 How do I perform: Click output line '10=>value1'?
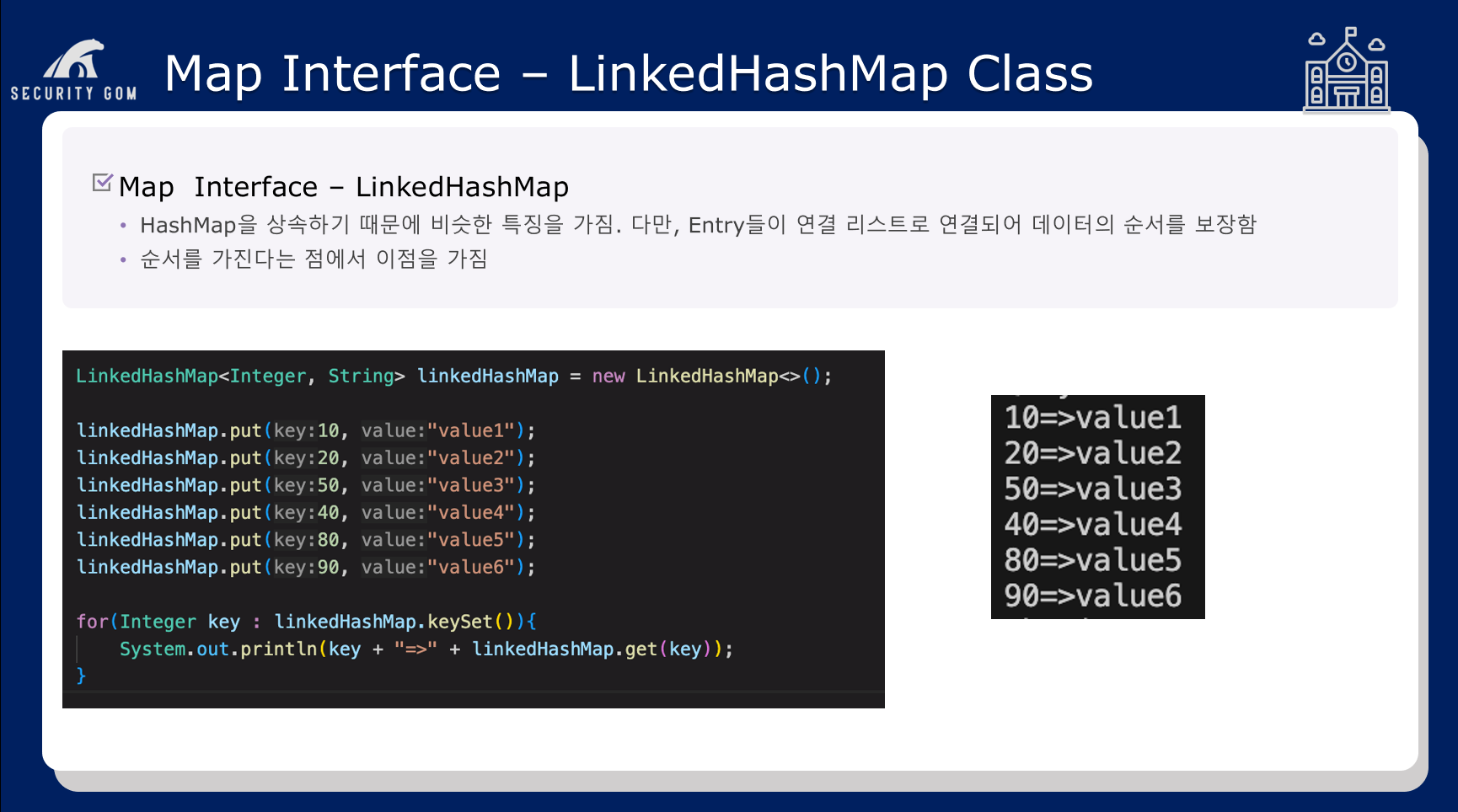(1093, 418)
